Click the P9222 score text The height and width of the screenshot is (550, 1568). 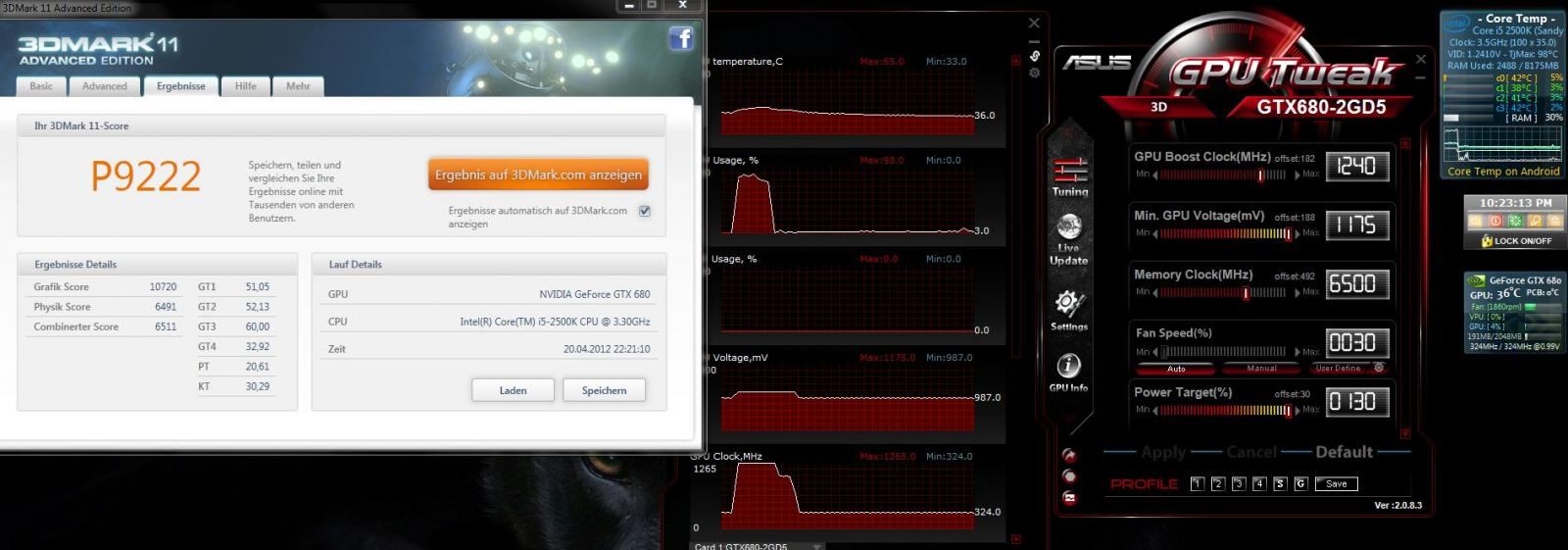click(x=146, y=176)
